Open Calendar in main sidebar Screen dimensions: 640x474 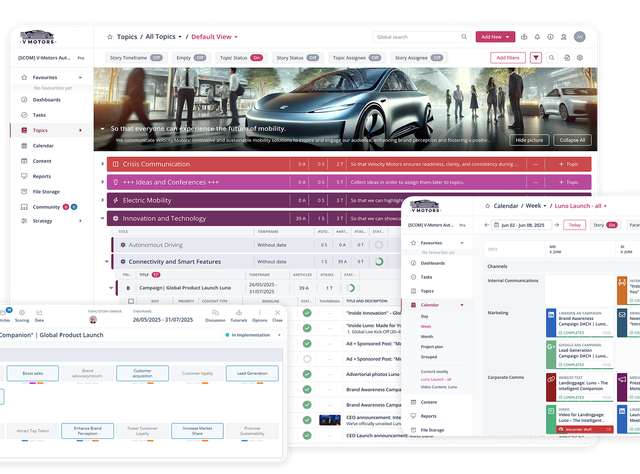click(43, 146)
